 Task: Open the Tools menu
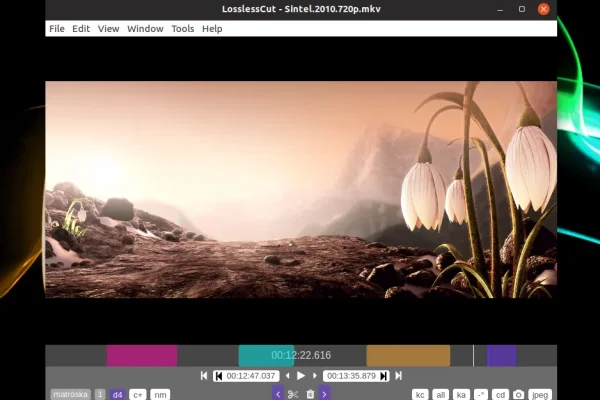(x=182, y=29)
